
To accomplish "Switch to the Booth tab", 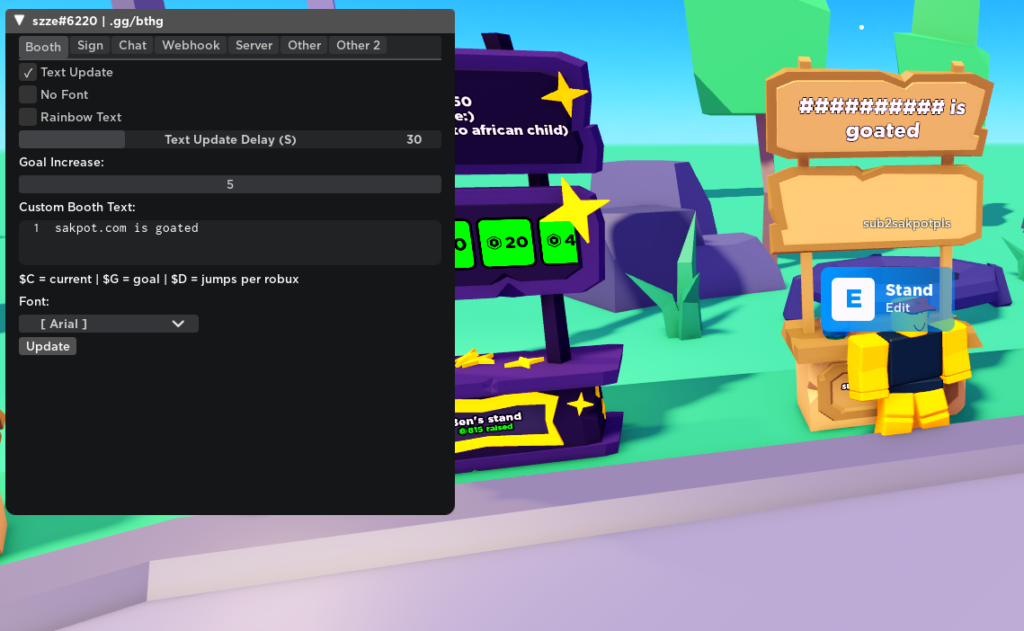I will [43, 46].
